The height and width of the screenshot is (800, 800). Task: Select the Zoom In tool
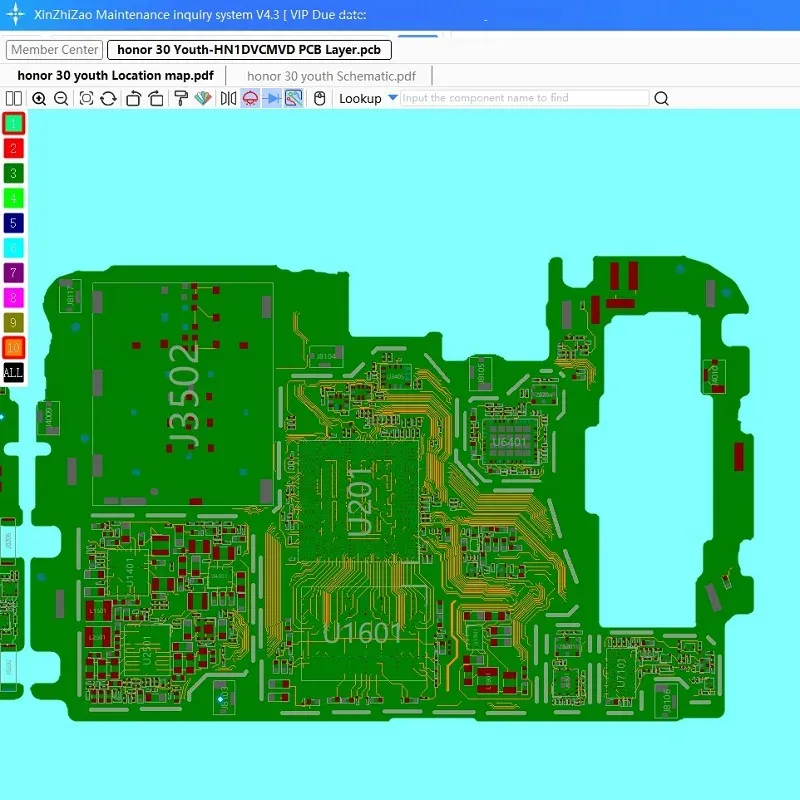point(38,98)
